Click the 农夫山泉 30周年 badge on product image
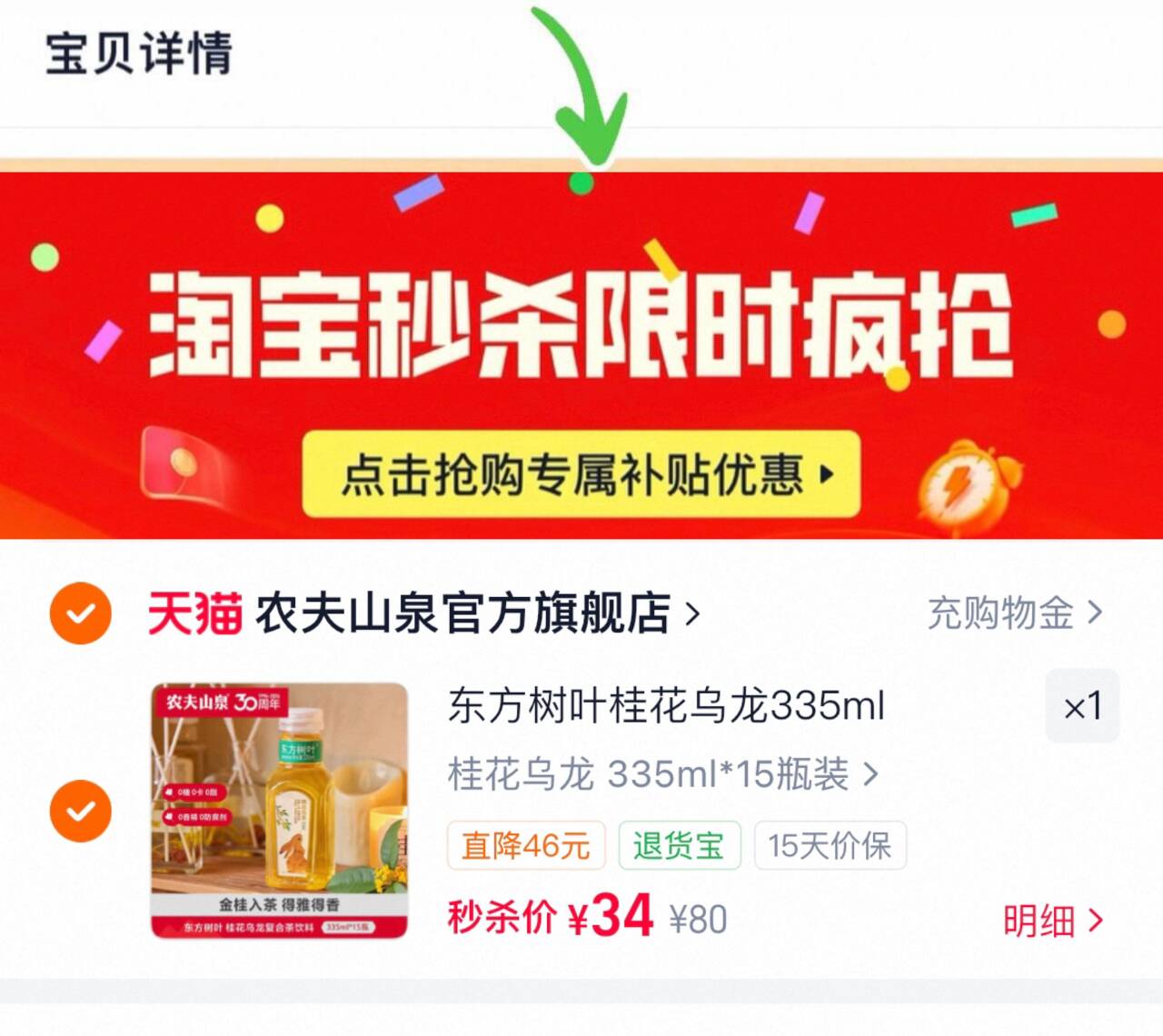The height and width of the screenshot is (1036, 1163). [223, 702]
